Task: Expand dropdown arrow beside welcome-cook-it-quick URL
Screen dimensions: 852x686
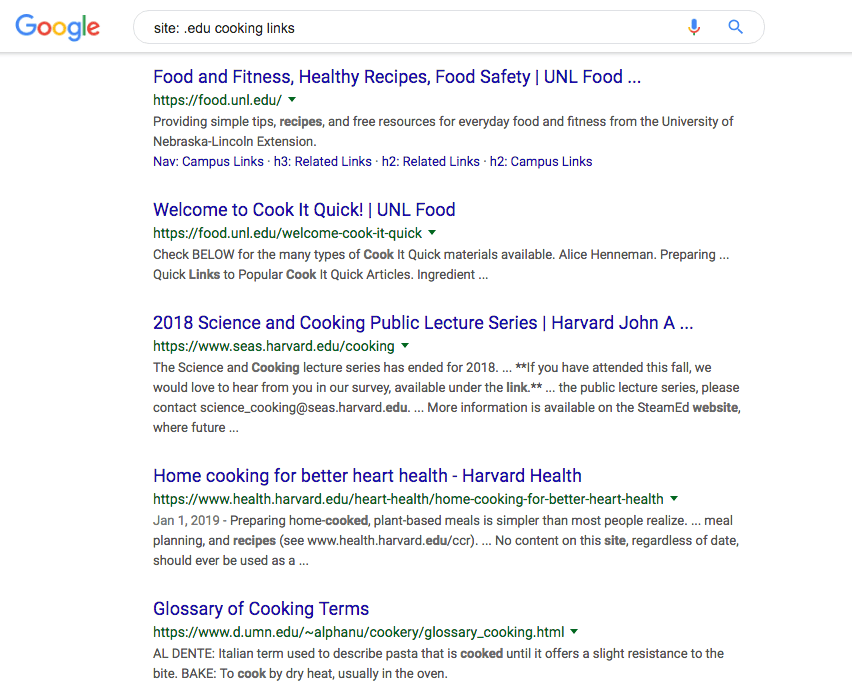Action: pos(432,233)
